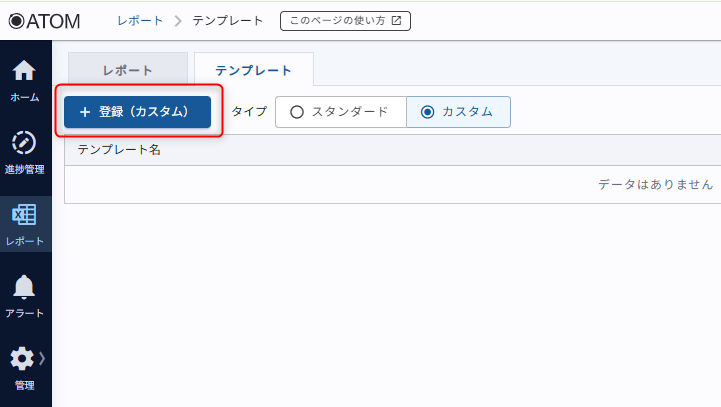Click the データはありません empty row

[x=655, y=184]
